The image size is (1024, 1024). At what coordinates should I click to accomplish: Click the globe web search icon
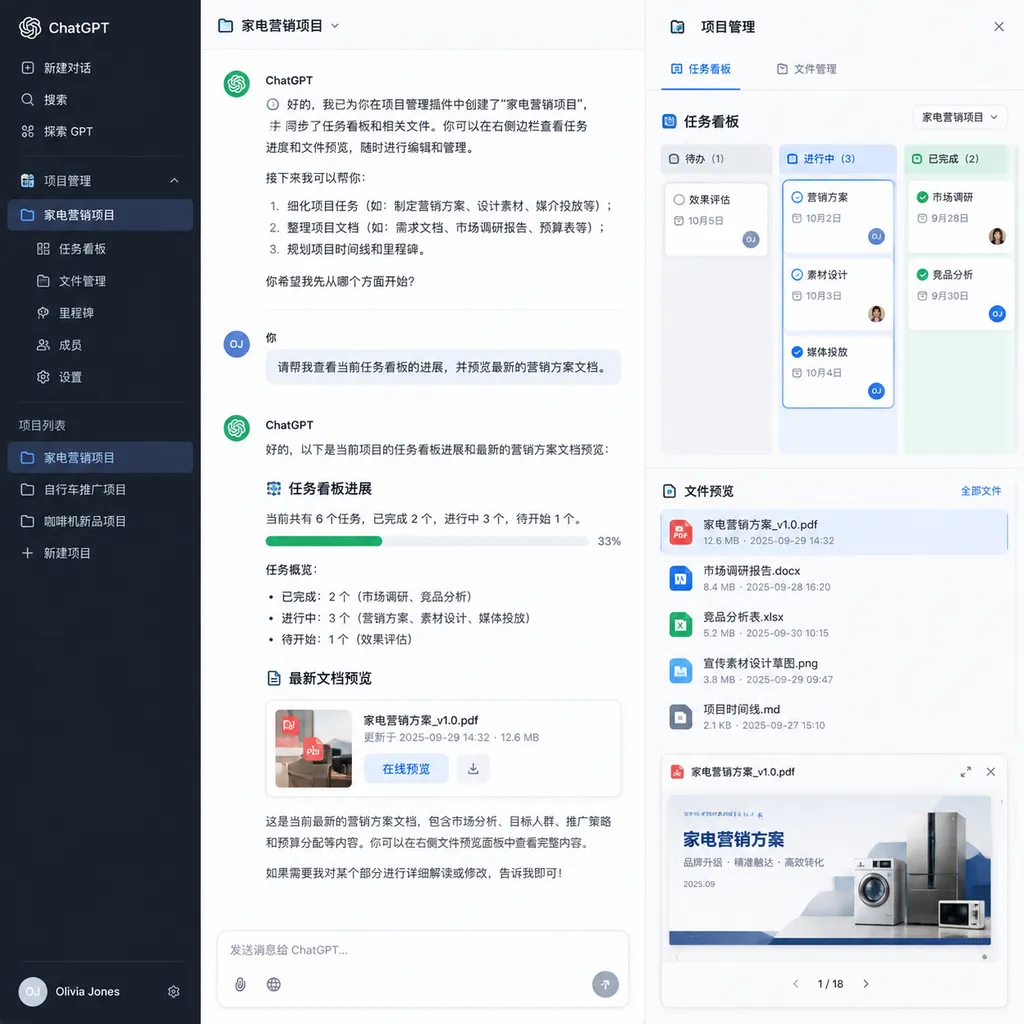pos(274,984)
